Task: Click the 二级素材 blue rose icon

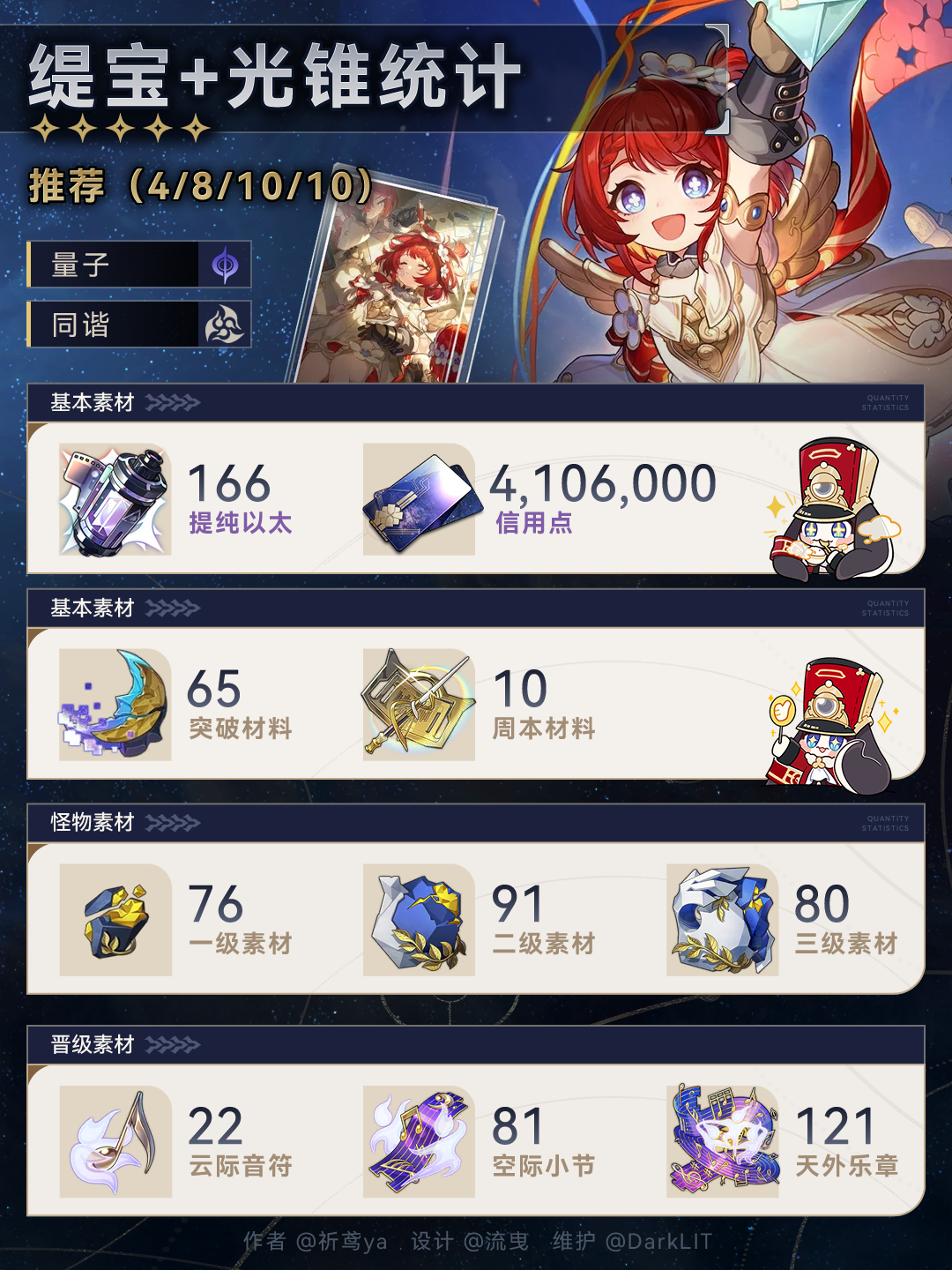Action: pyautogui.click(x=419, y=920)
